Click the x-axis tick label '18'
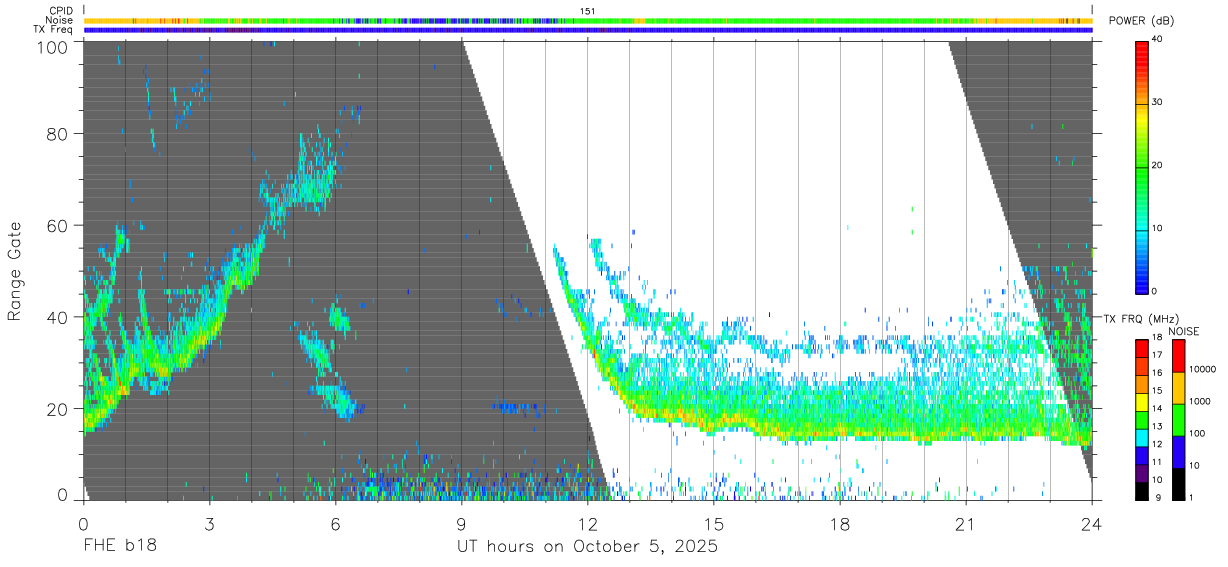This screenshot has height=567, width=1228. coord(840,523)
